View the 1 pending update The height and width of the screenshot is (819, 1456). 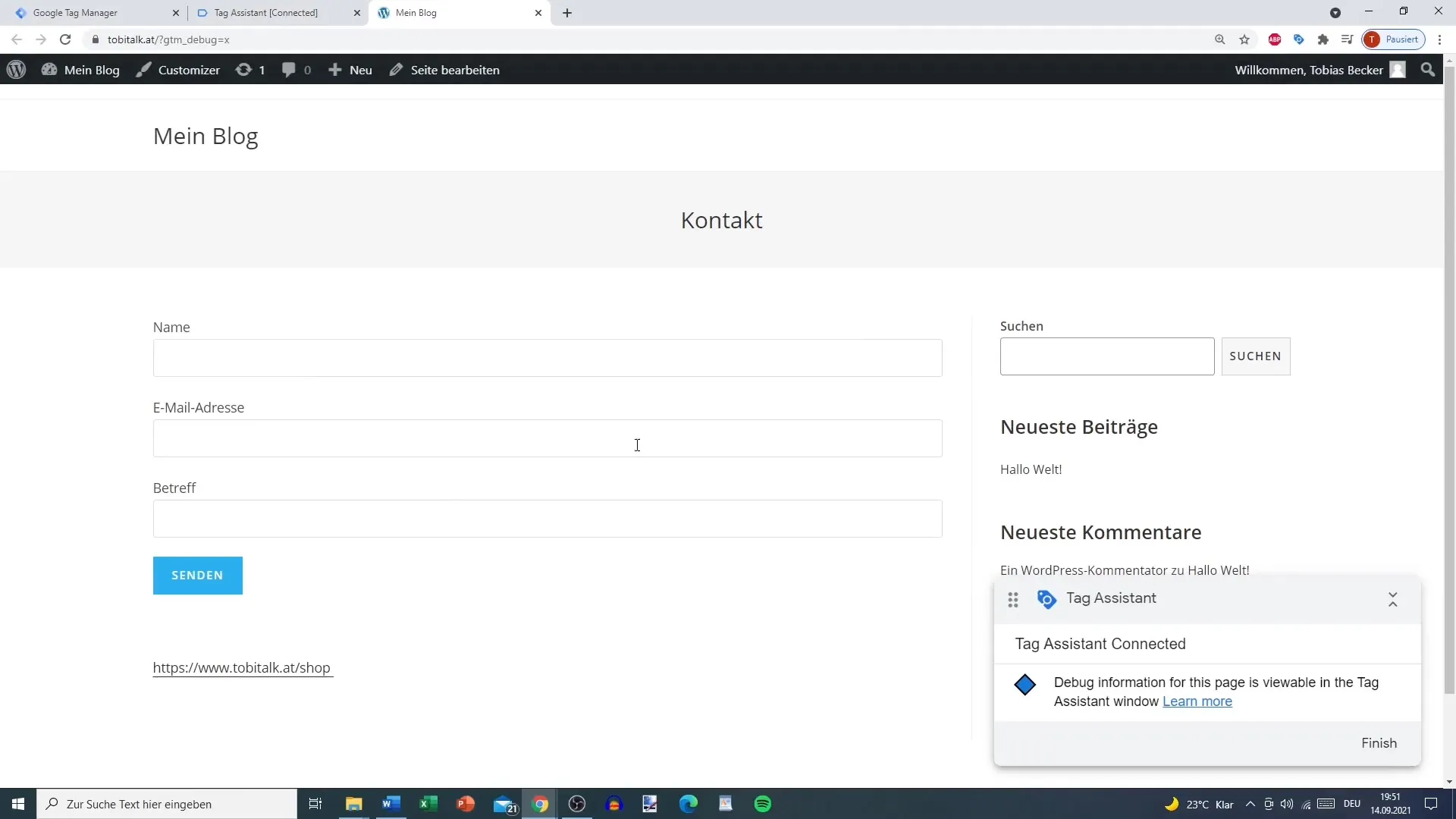250,70
